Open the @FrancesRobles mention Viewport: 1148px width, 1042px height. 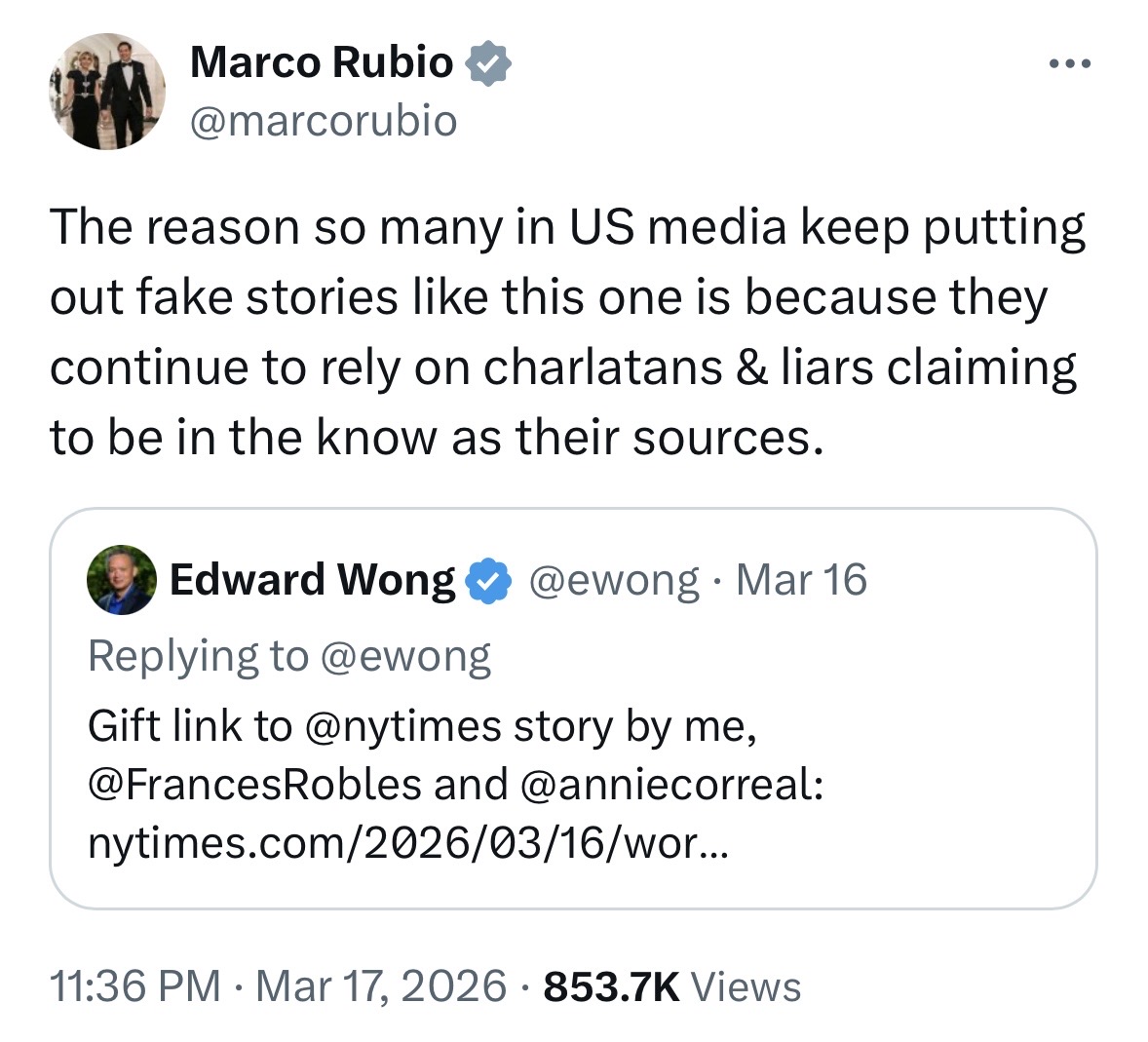255,785
